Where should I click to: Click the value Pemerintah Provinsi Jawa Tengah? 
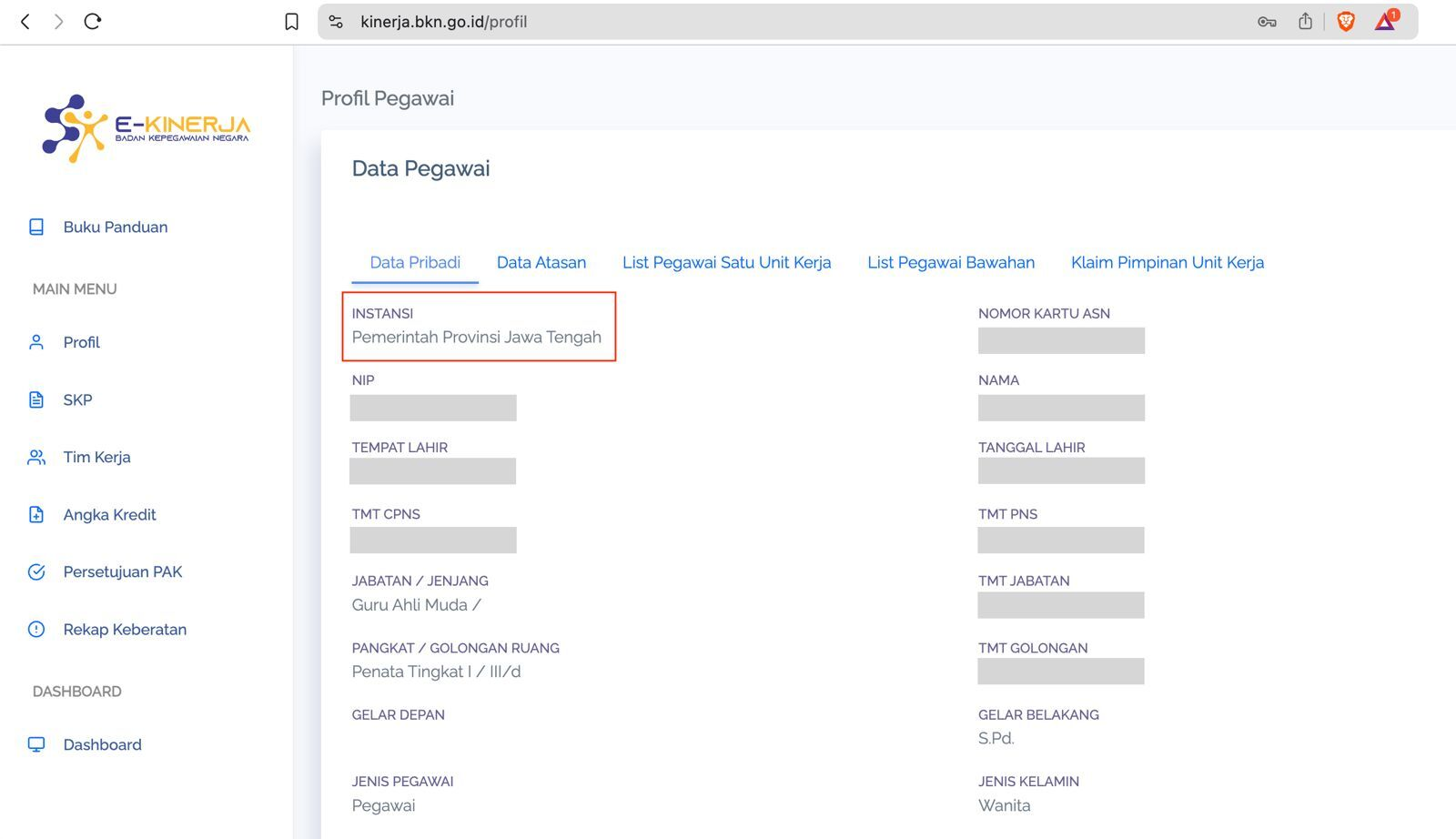coord(477,337)
